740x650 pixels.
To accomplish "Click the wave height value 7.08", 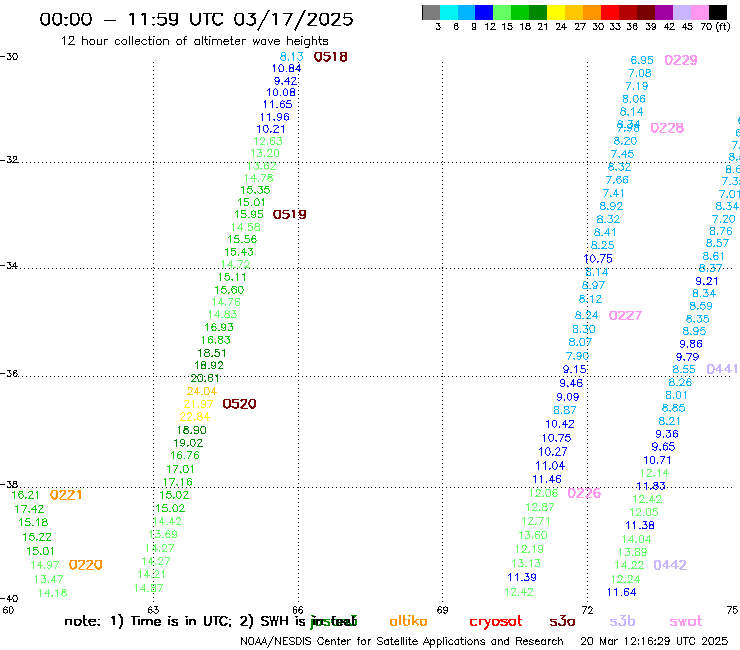I will (x=640, y=73).
